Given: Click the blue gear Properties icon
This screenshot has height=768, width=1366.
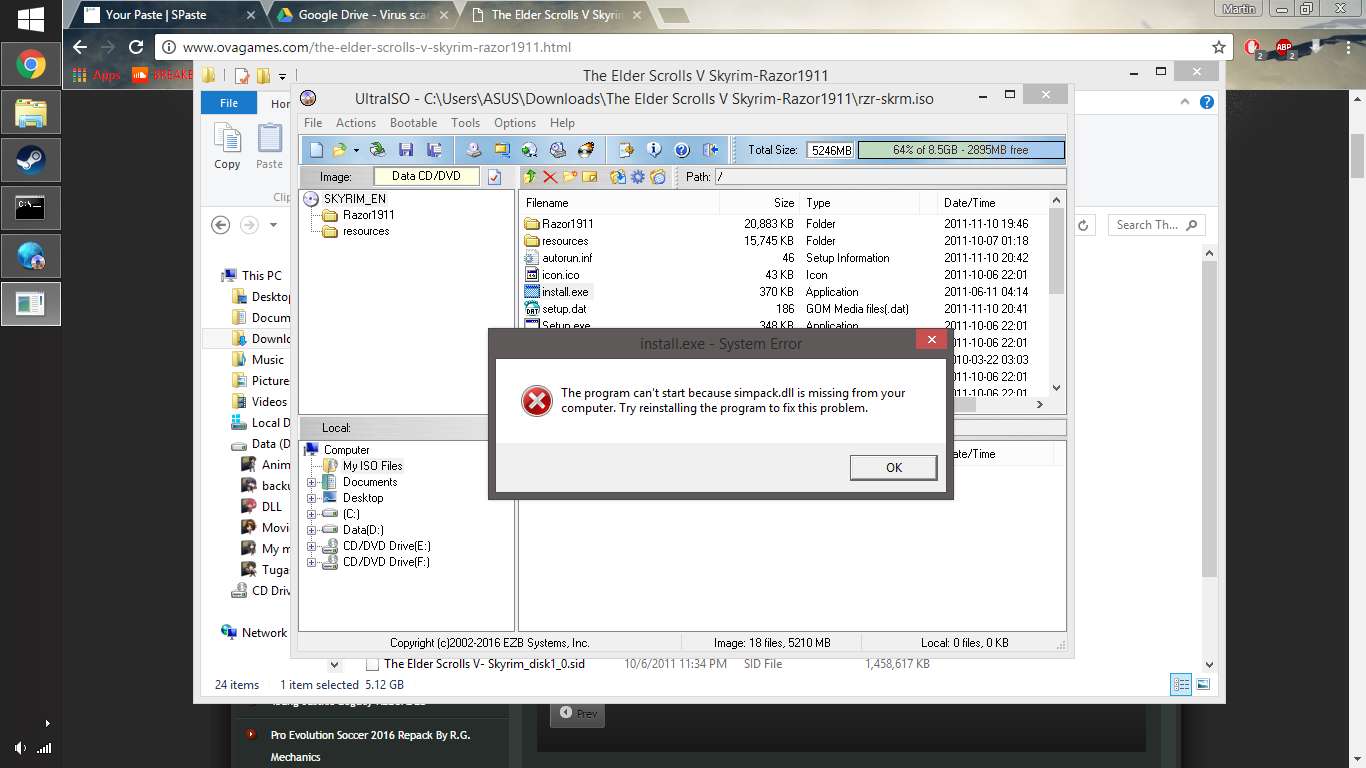Looking at the screenshot, I should tap(638, 177).
